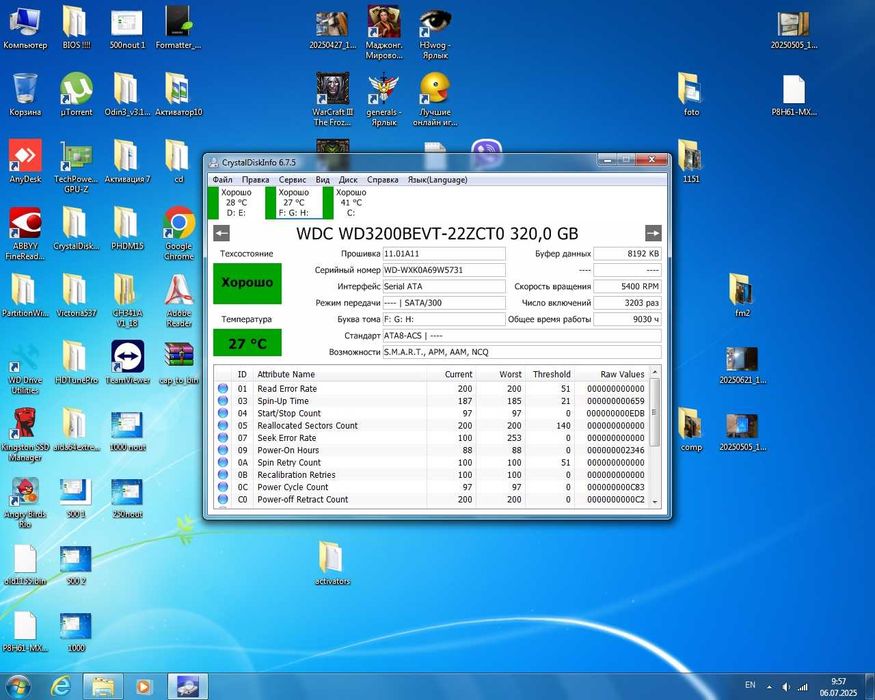Open the Справка menu
The height and width of the screenshot is (700, 875).
coord(383,180)
